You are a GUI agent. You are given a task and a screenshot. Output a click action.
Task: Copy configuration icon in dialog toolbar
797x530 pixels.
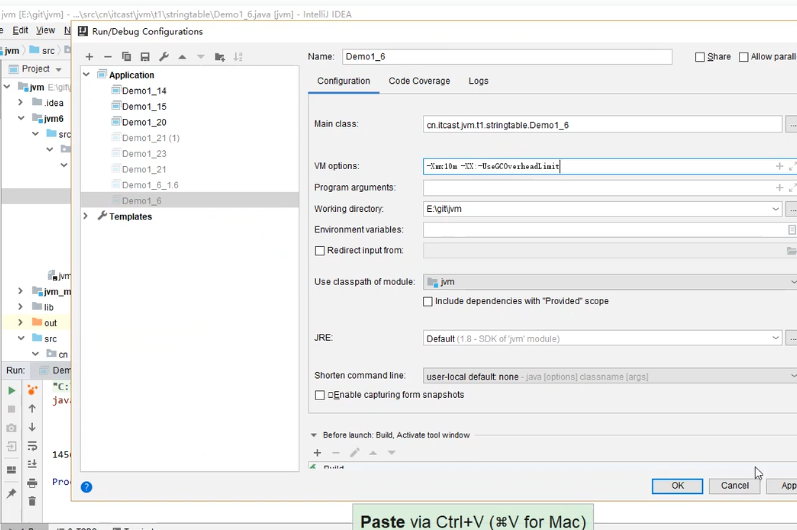click(127, 57)
